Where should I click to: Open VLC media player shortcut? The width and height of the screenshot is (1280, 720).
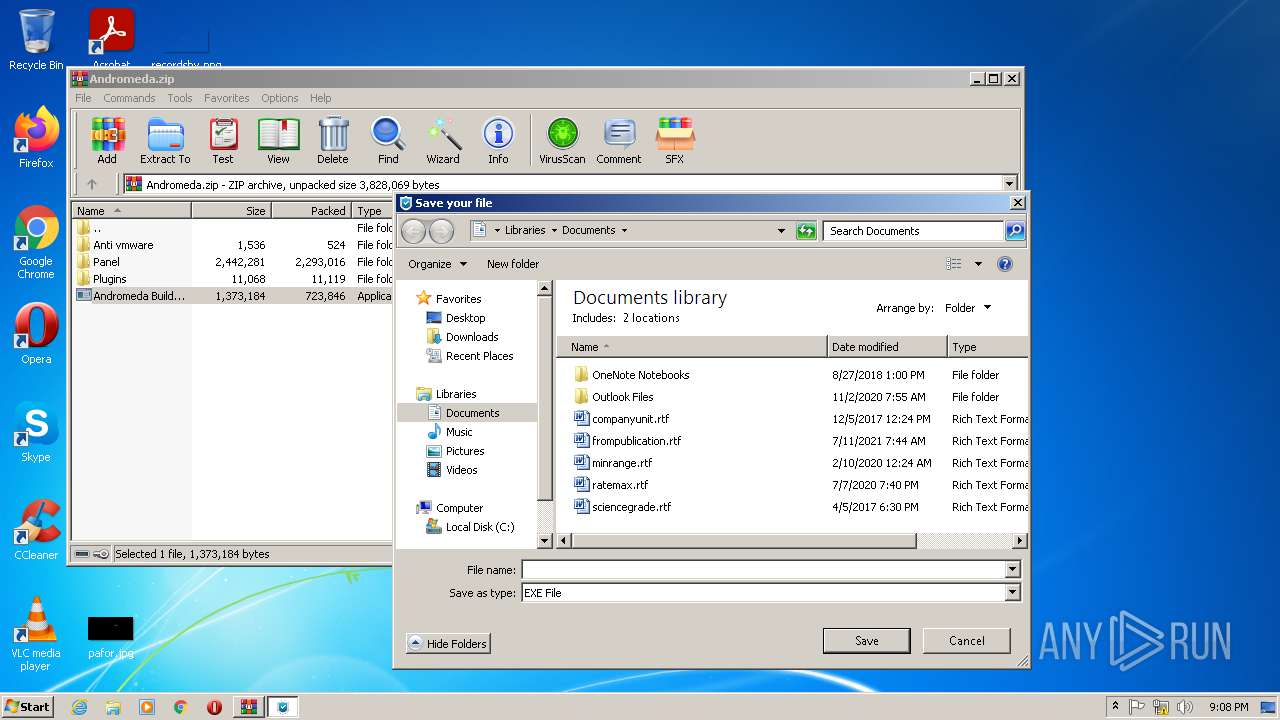[x=36, y=634]
